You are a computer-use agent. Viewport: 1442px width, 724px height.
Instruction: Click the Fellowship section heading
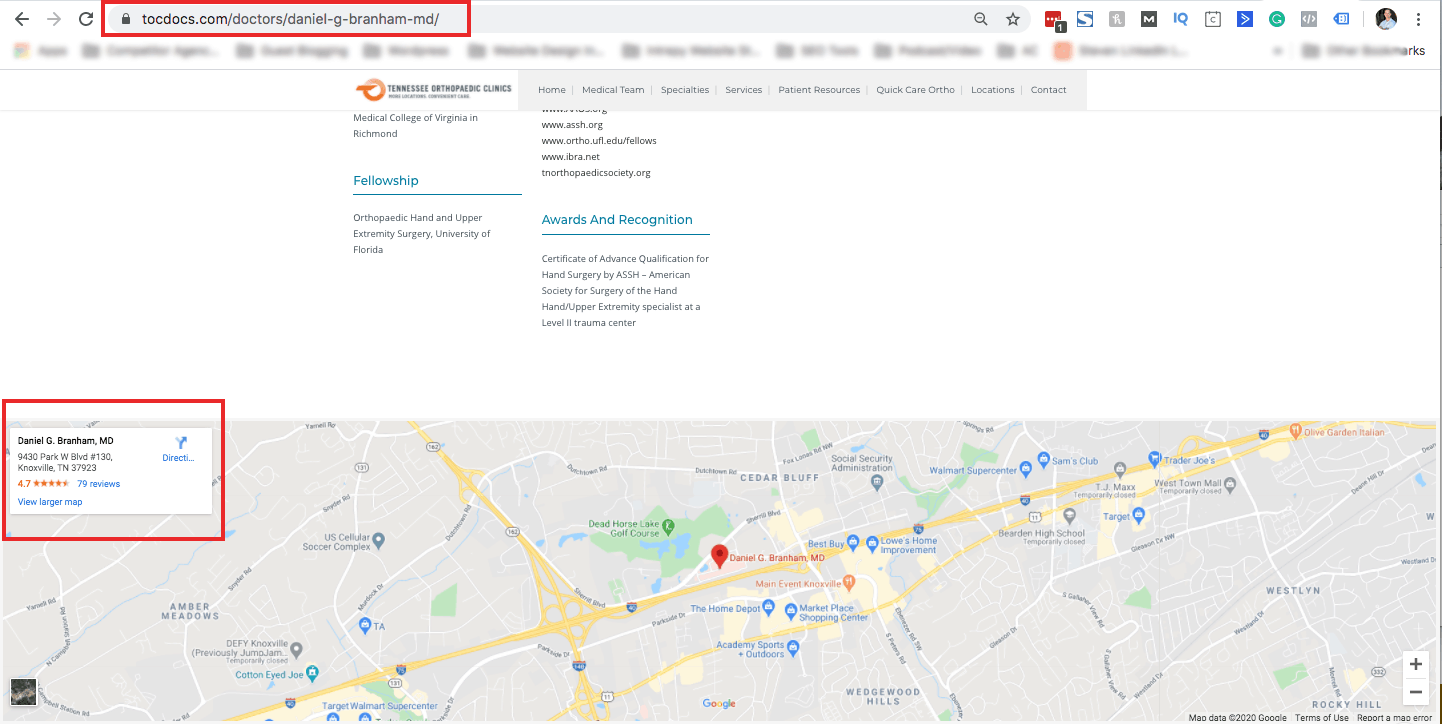pos(386,181)
